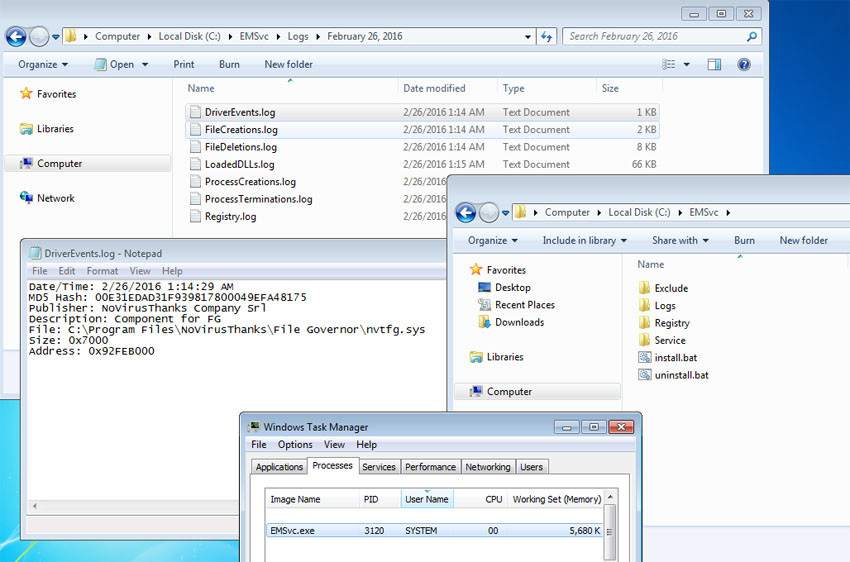
Task: Open the Organize dropdown in the EMSvc window
Action: 493,241
